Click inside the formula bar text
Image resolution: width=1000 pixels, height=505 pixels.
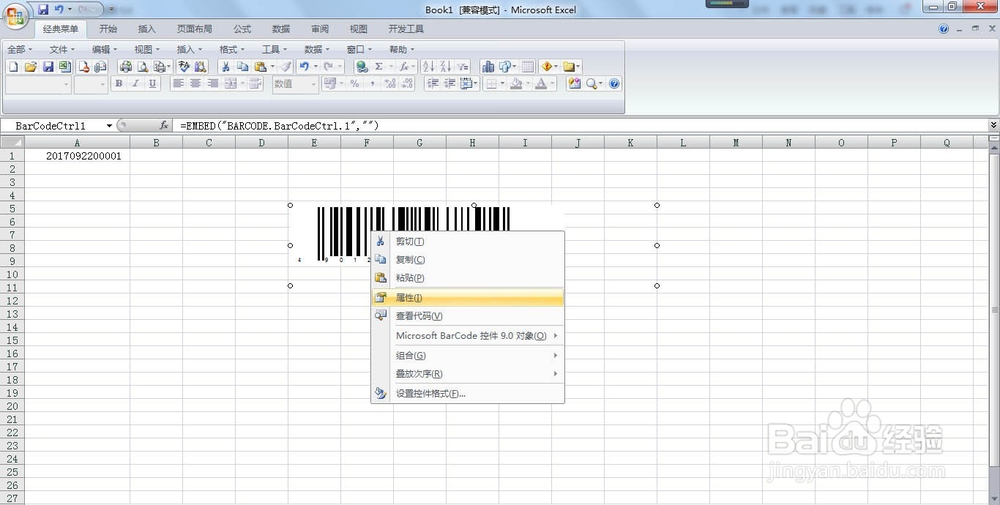pyautogui.click(x=279, y=126)
